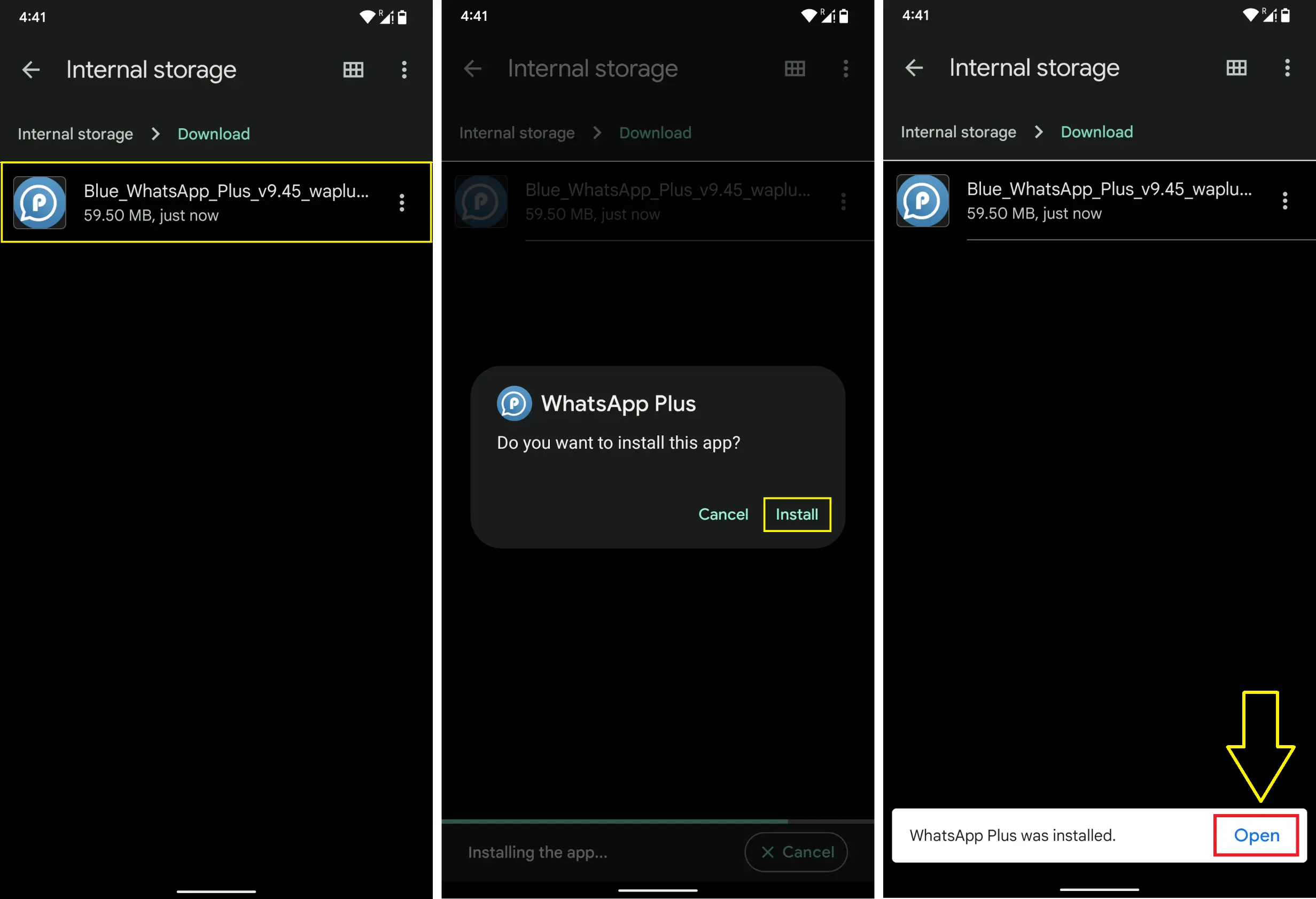Viewport: 1316px width, 899px height.
Task: Open the Download folder breadcrumb
Action: 213,131
